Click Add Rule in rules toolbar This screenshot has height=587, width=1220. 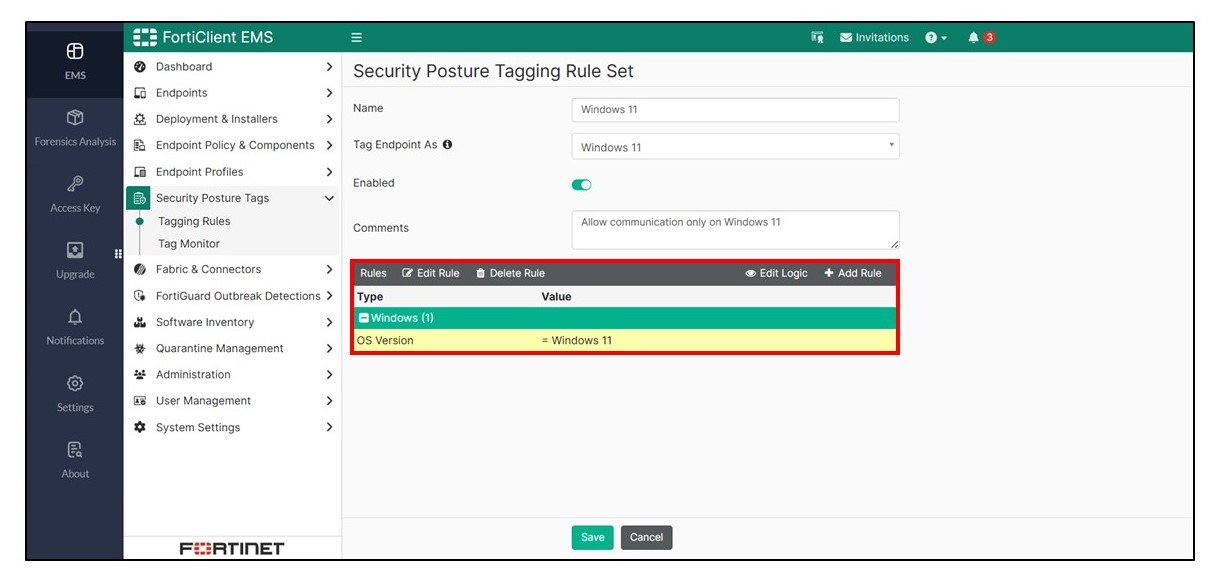(853, 273)
